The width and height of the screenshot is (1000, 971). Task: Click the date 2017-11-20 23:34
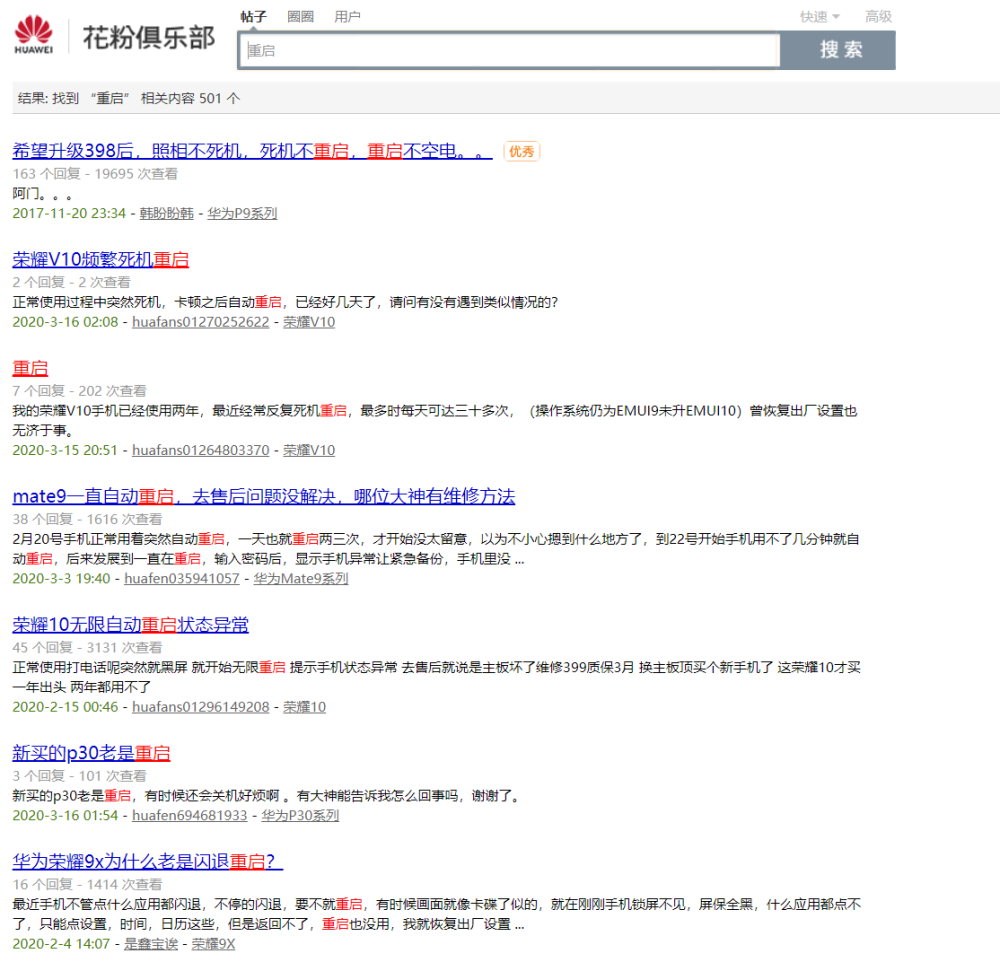coord(69,214)
